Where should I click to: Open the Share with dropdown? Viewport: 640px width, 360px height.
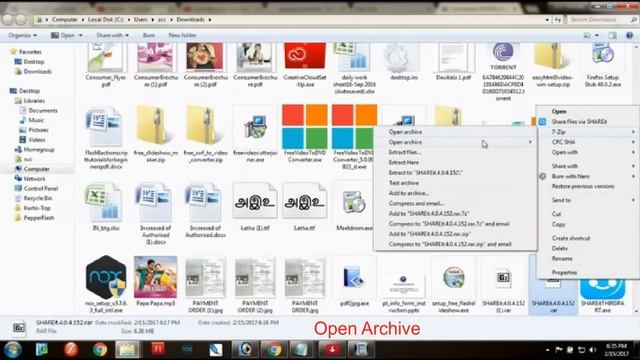tap(112, 36)
